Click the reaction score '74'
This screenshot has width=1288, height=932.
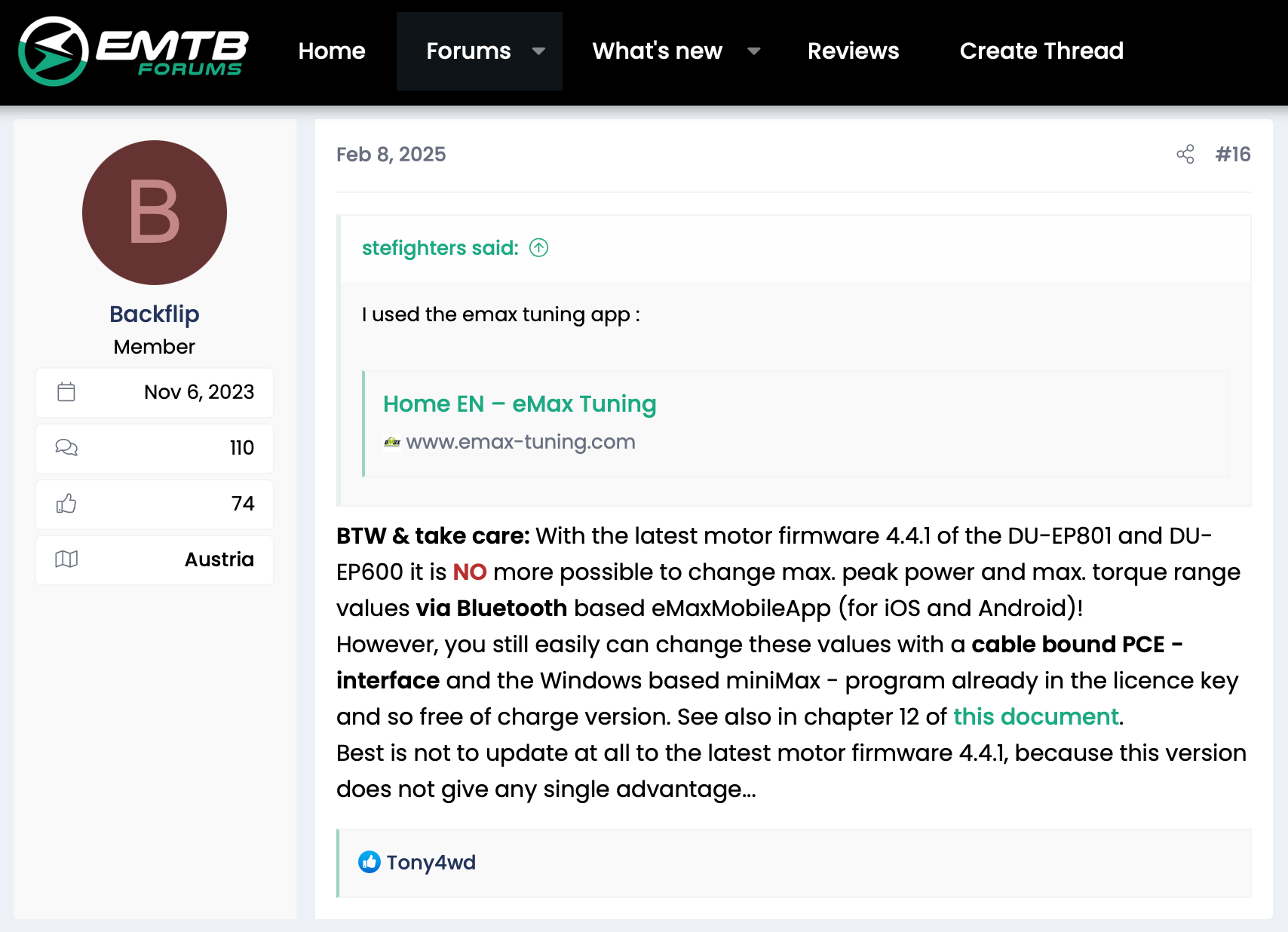(x=243, y=504)
